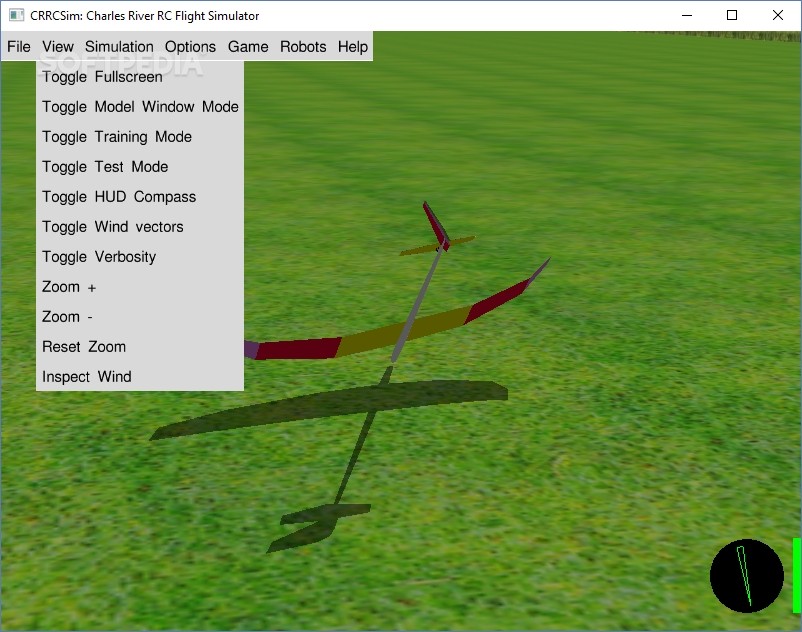802x632 pixels.
Task: Open the File menu
Action: (x=19, y=47)
